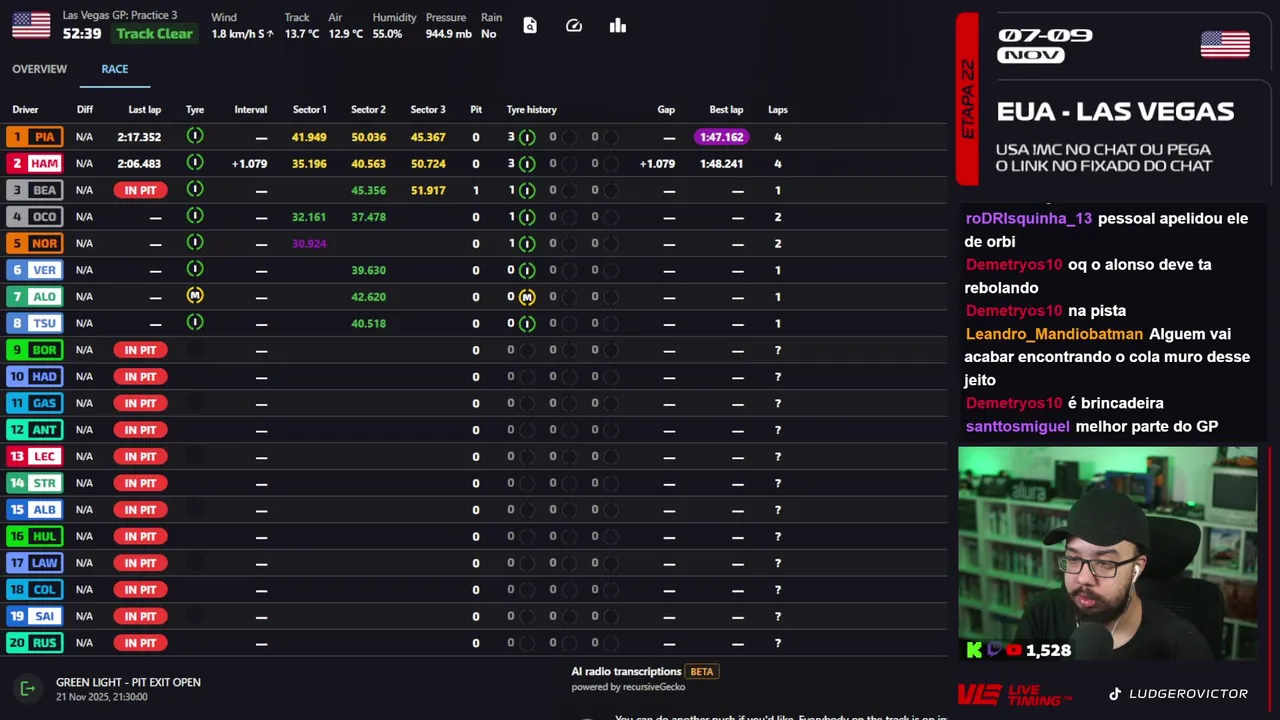Screen dimensions: 1280x720
Task: Click PIA's tyre history intermediate icon
Action: coord(527,137)
